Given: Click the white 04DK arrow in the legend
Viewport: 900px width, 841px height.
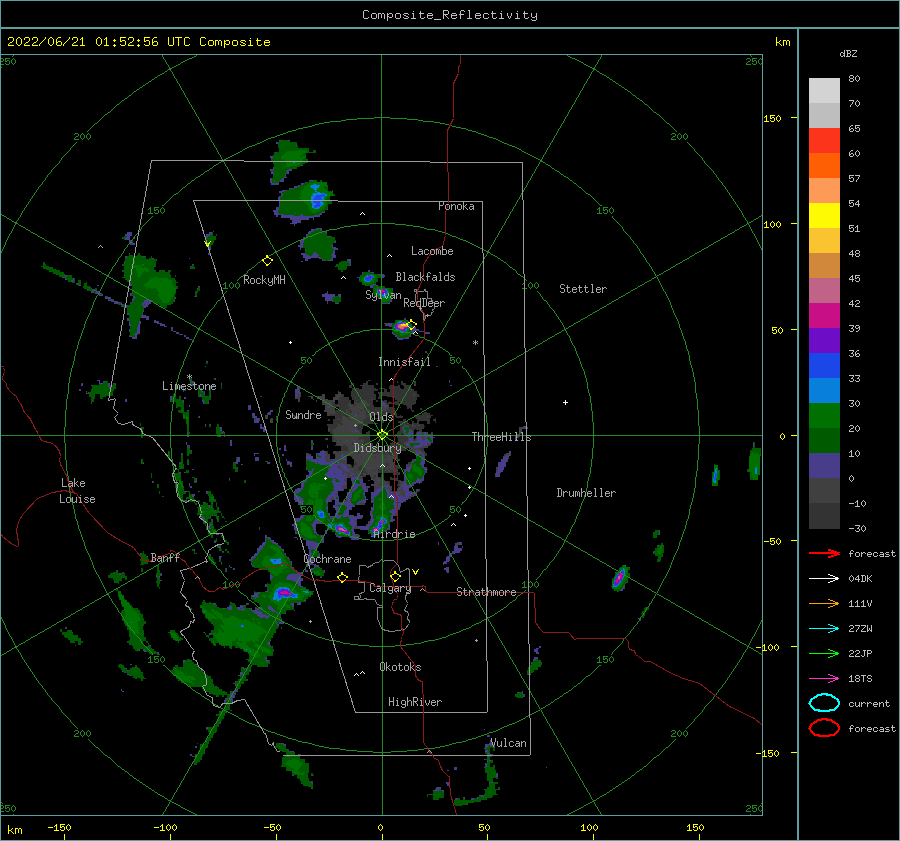Looking at the screenshot, I should [x=824, y=579].
